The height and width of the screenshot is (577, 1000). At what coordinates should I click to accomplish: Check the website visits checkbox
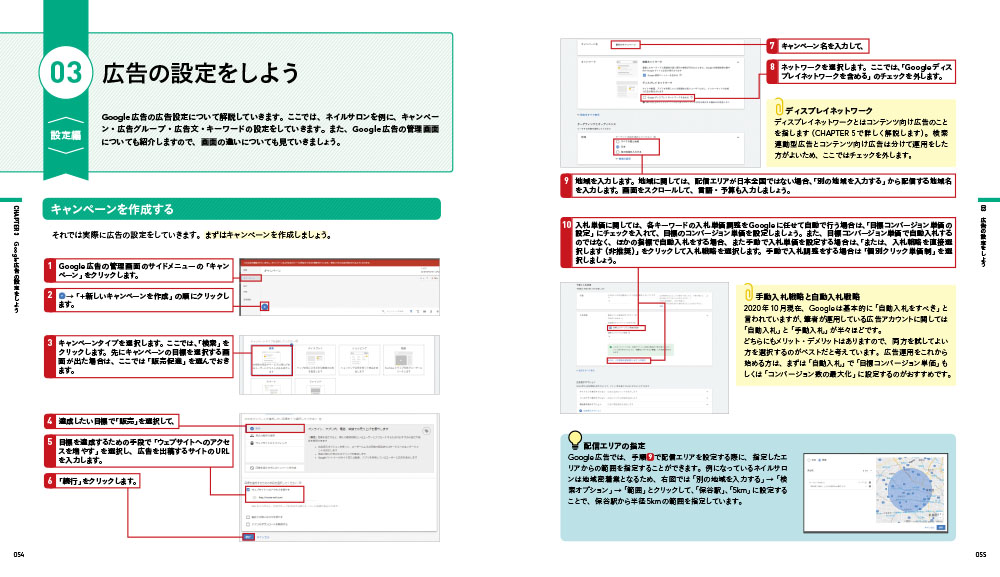coord(249,490)
